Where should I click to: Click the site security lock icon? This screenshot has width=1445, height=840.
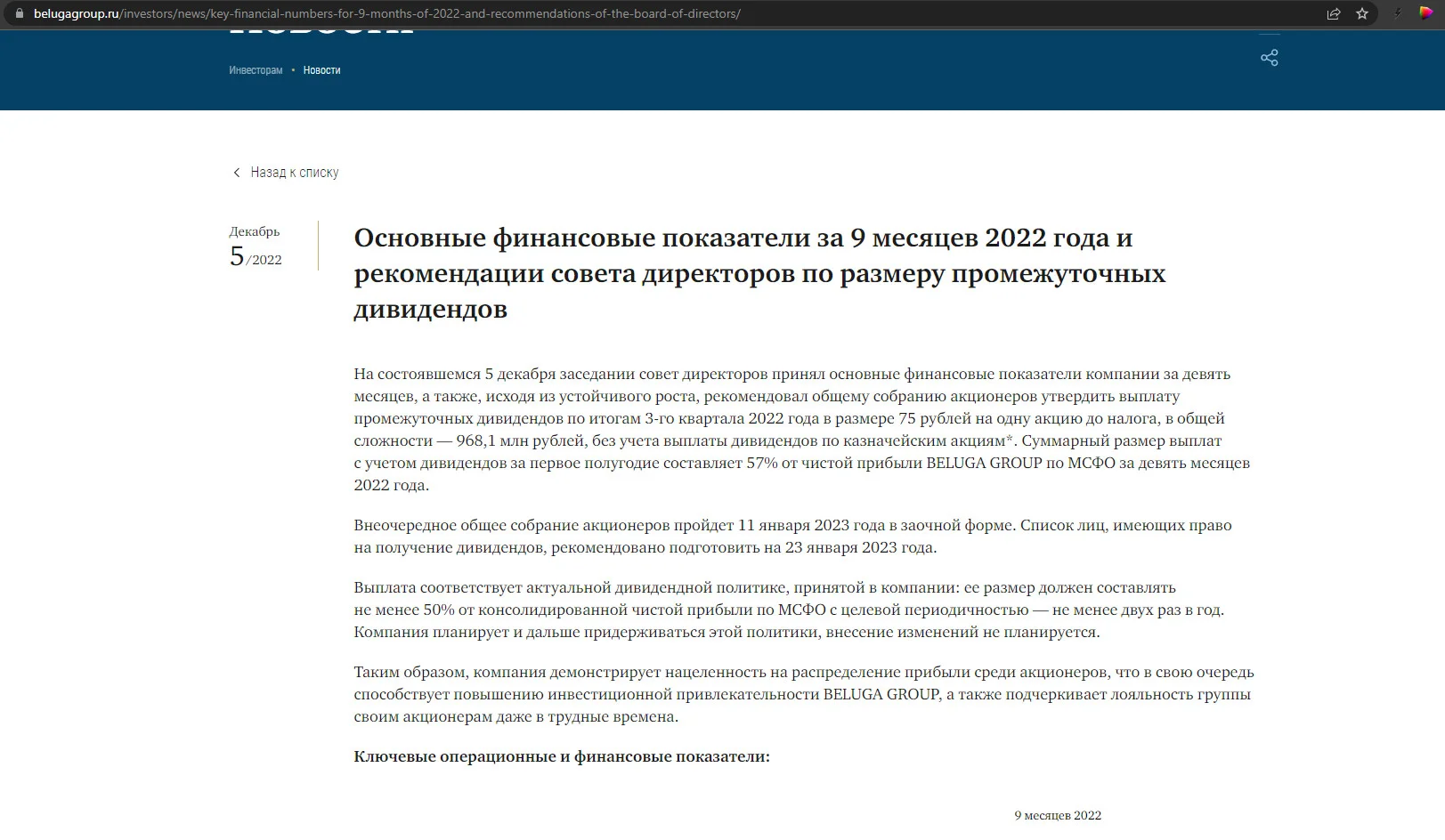pyautogui.click(x=20, y=13)
